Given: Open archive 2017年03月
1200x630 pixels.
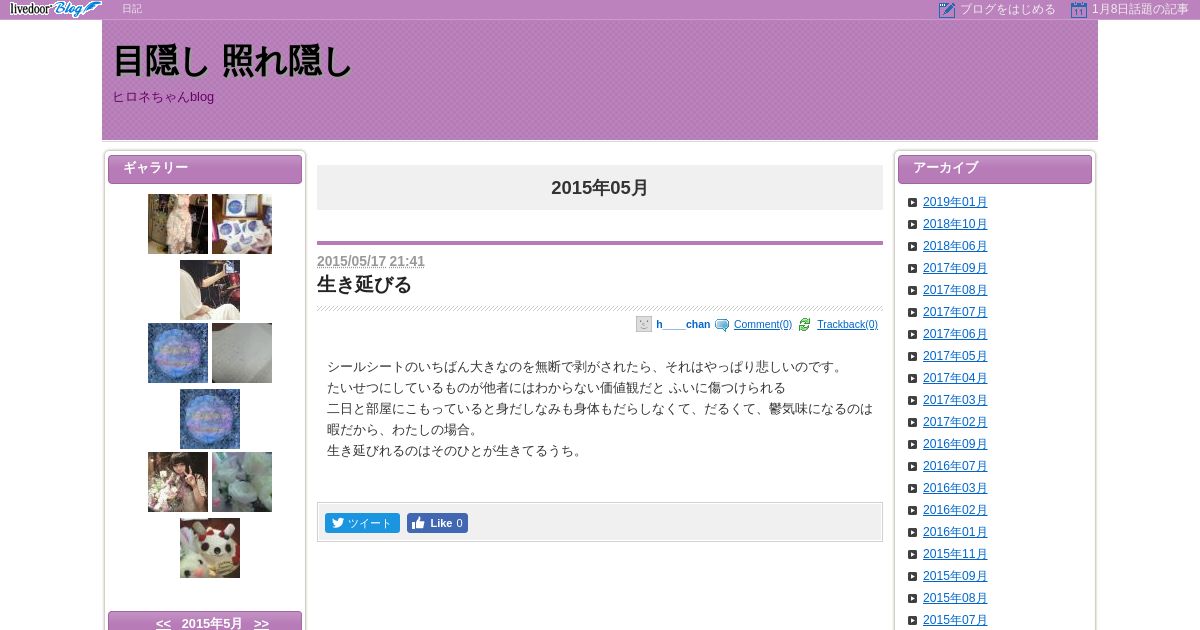Looking at the screenshot, I should [955, 400].
